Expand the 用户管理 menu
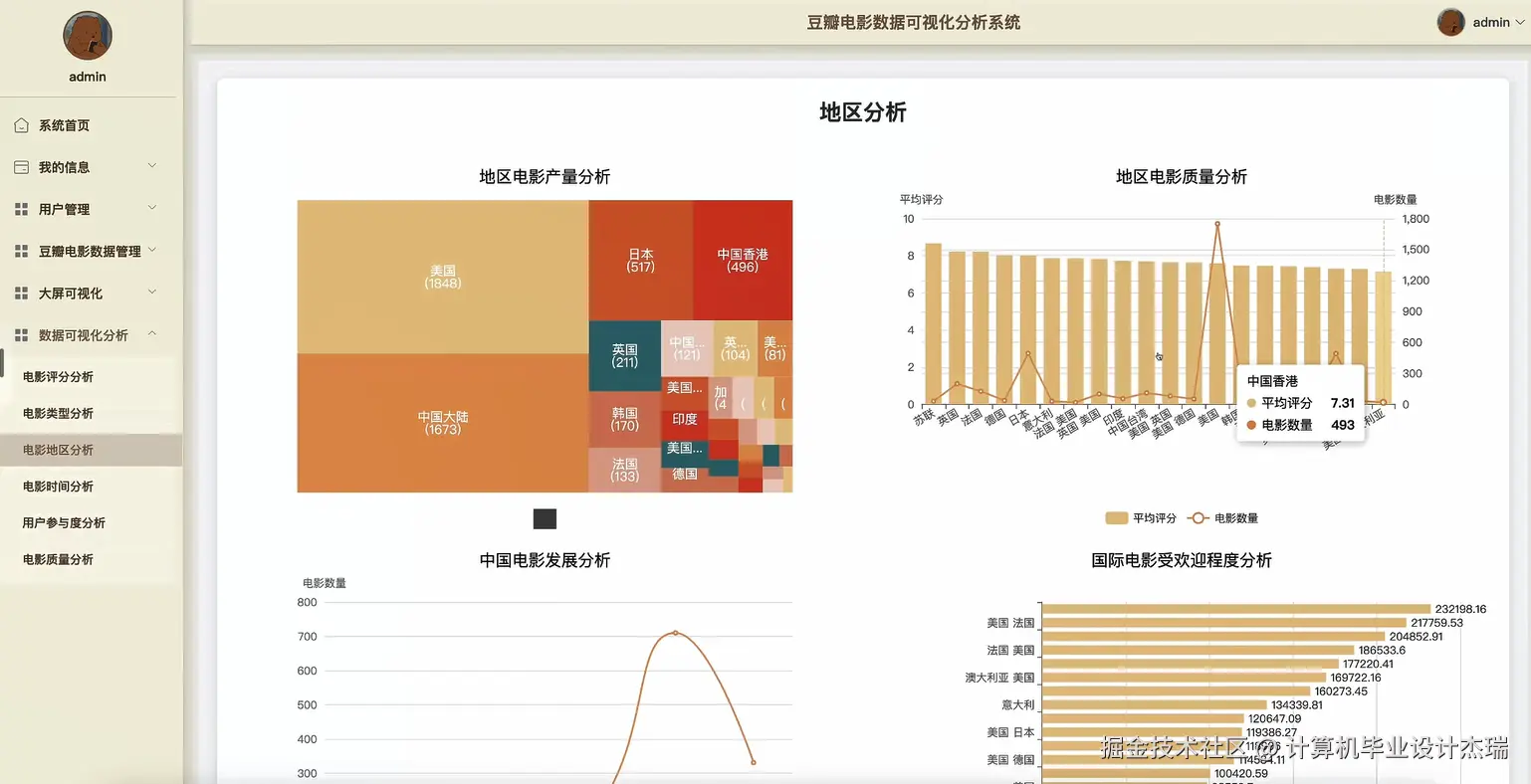The height and width of the screenshot is (784, 1531). 70,209
